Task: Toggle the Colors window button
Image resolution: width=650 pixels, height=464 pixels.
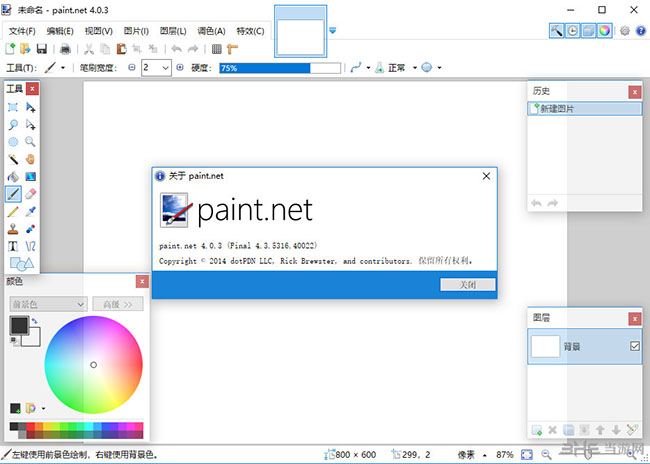Action: [604, 31]
